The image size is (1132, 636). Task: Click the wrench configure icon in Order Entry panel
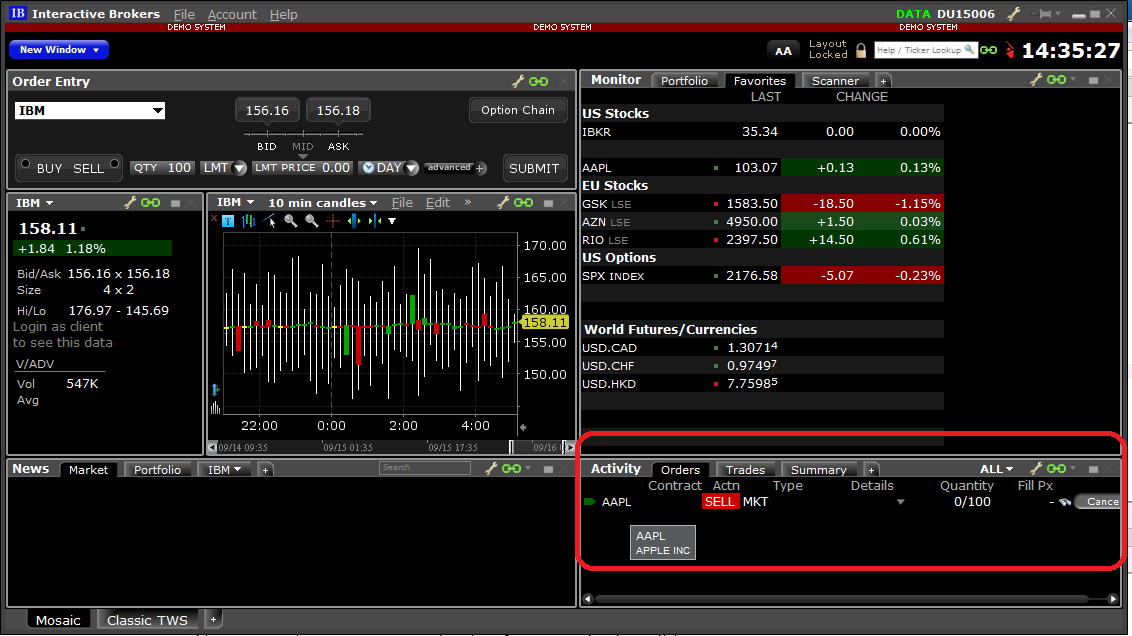[x=518, y=82]
